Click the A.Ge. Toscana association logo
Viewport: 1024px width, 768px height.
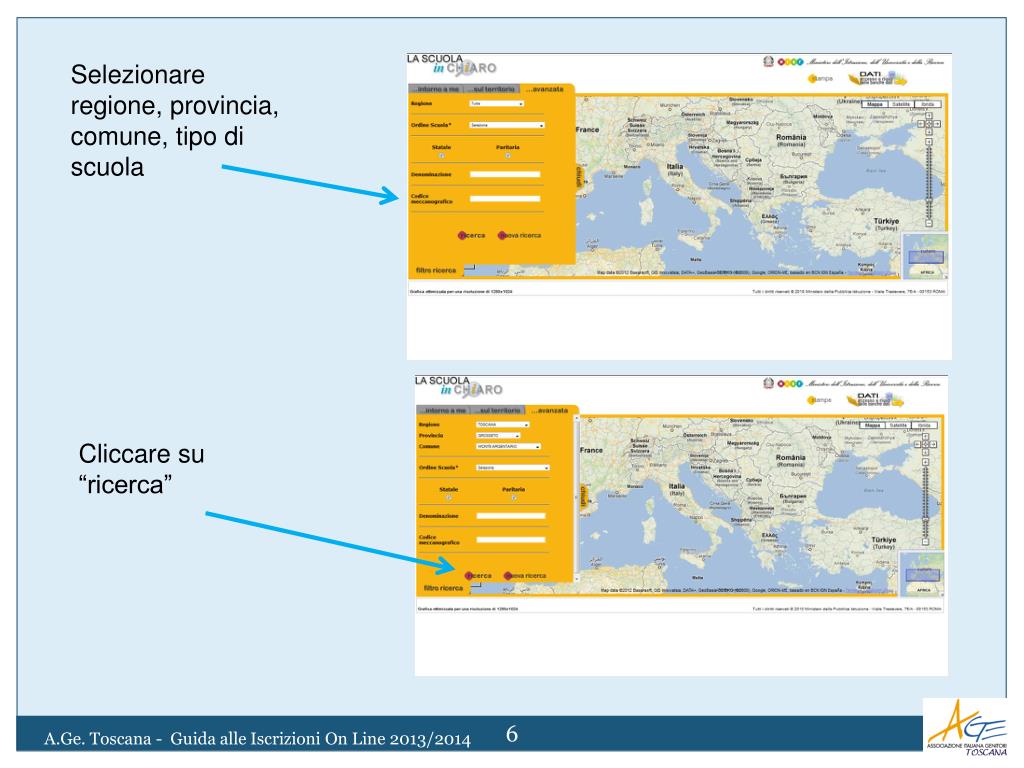pyautogui.click(x=967, y=728)
